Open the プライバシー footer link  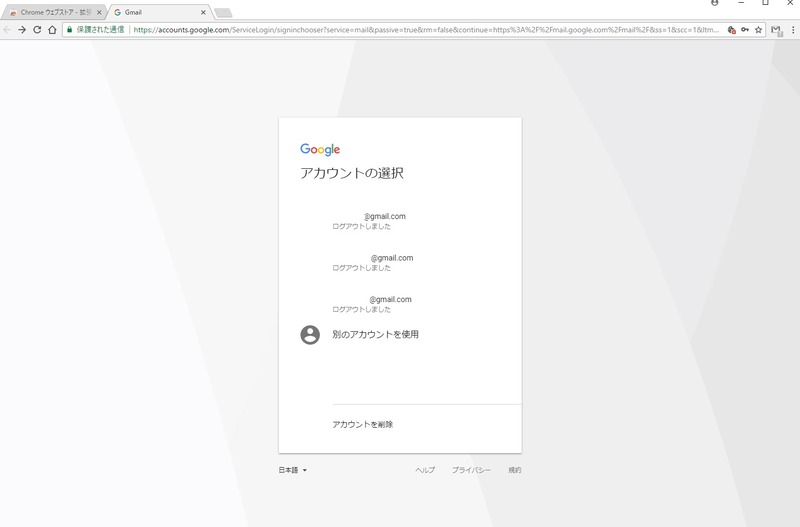(471, 470)
